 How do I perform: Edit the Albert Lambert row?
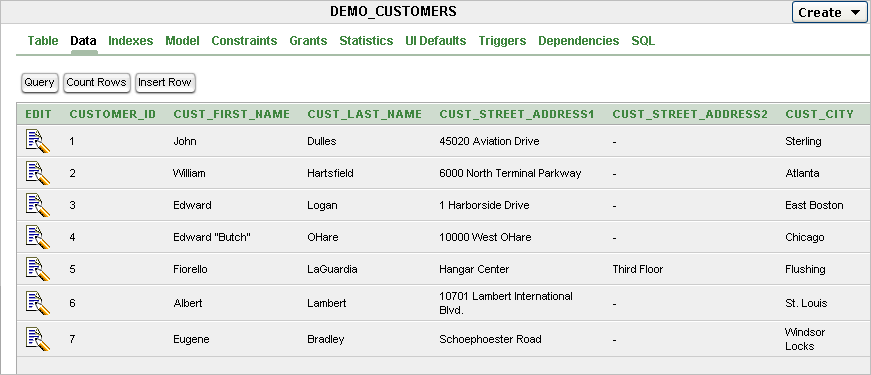click(x=38, y=303)
